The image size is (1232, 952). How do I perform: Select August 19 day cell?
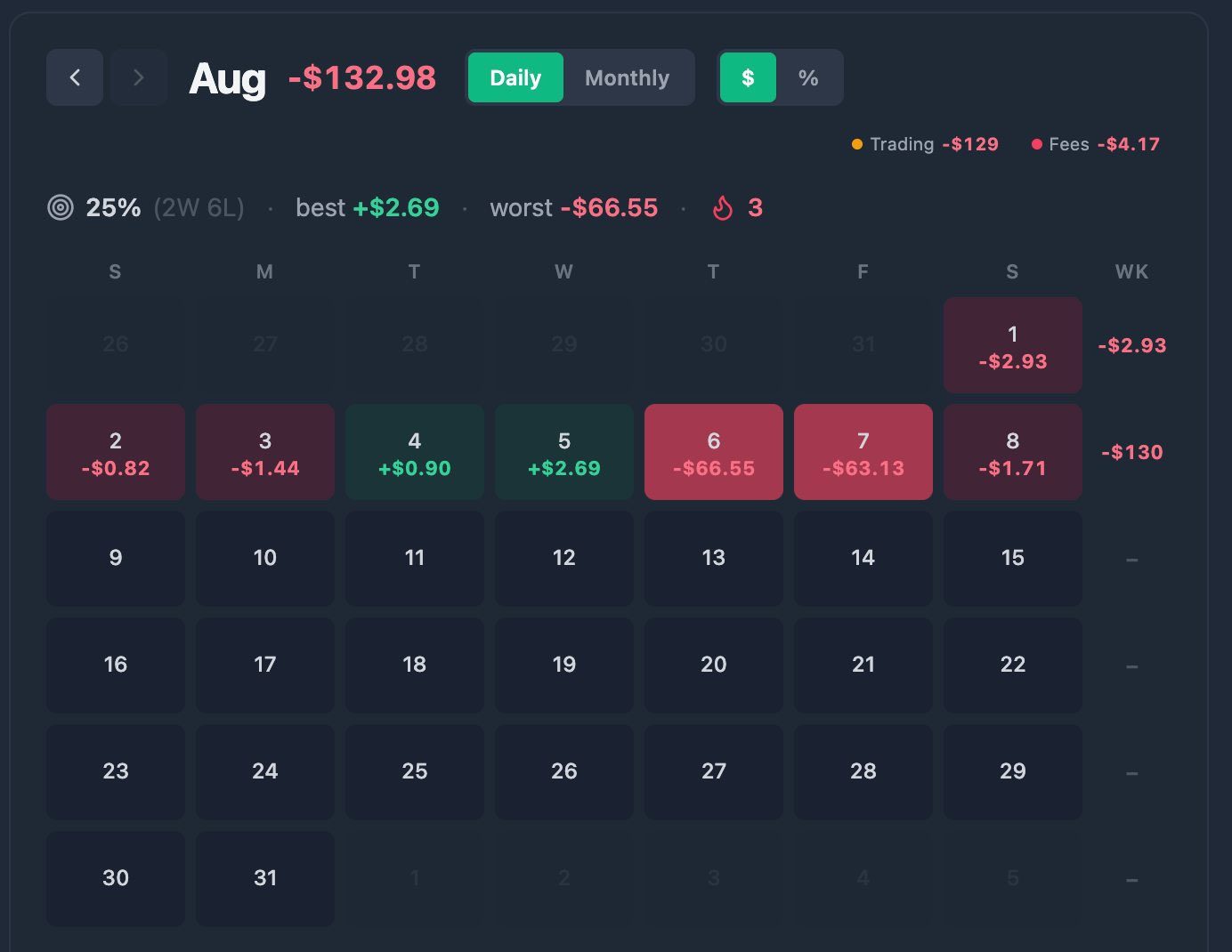tap(564, 666)
